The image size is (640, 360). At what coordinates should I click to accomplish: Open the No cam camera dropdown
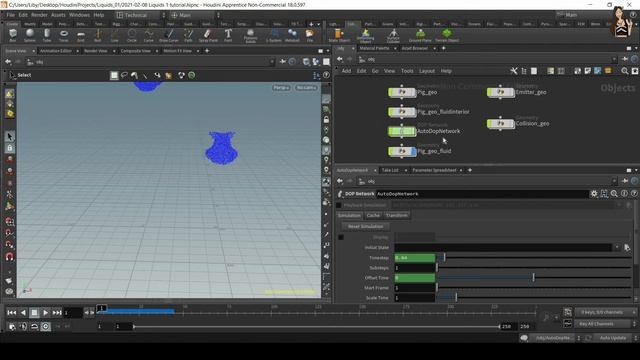pos(307,88)
